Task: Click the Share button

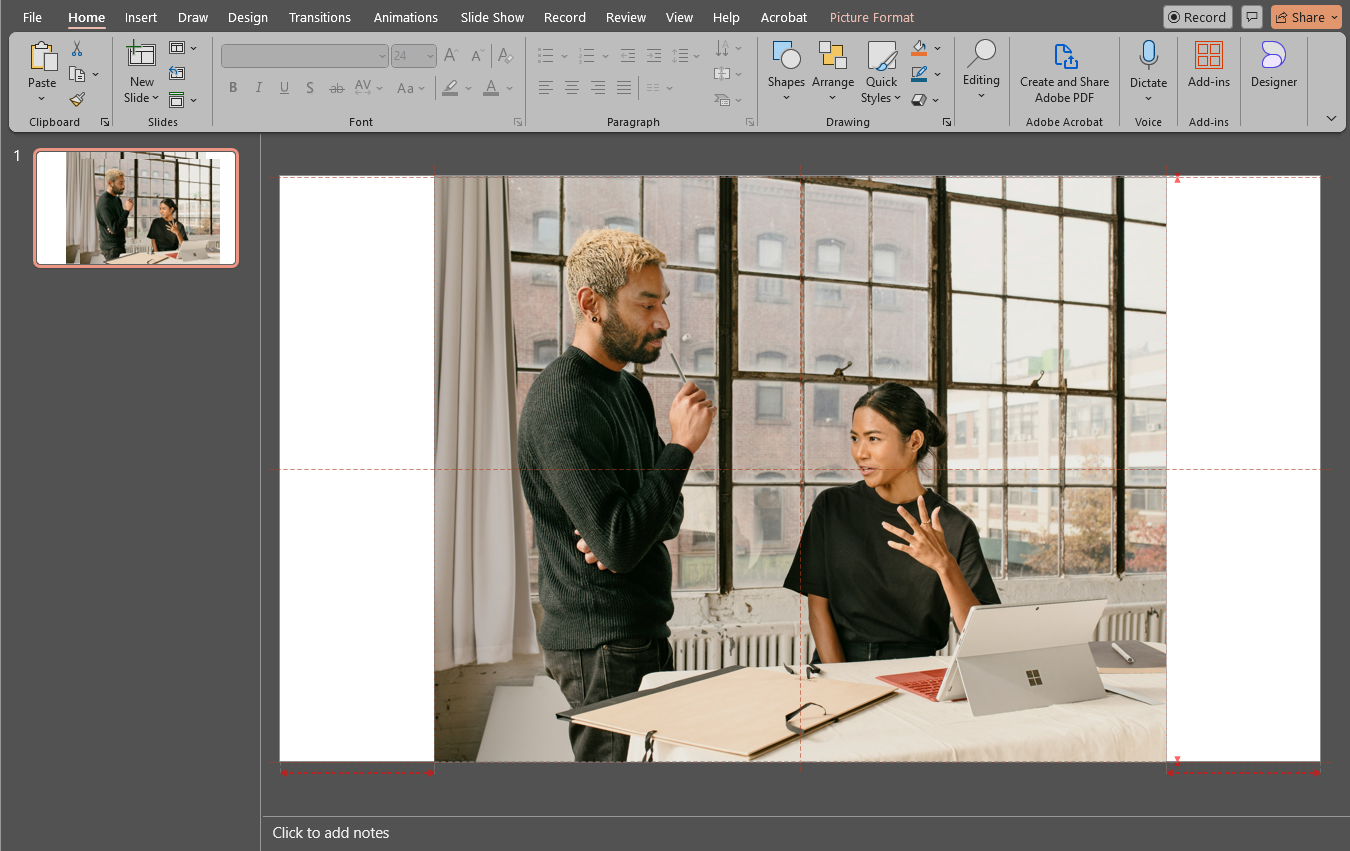Action: [1306, 17]
